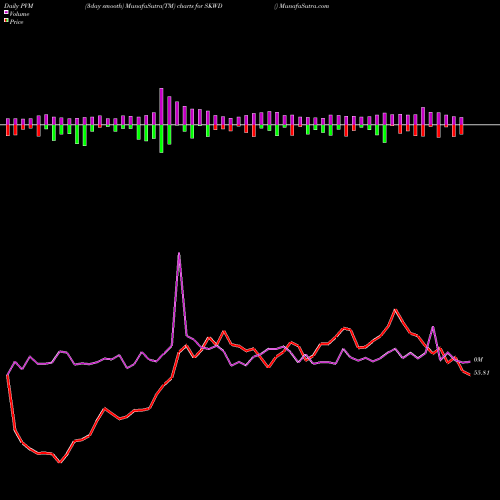
Task: Click the first red bar at left edge
Action: [x=8, y=130]
